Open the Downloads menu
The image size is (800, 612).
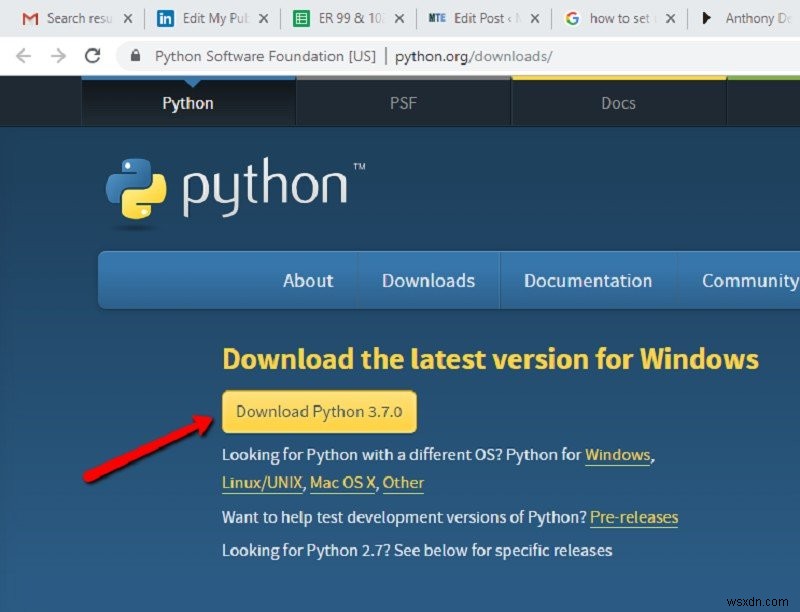pos(428,281)
